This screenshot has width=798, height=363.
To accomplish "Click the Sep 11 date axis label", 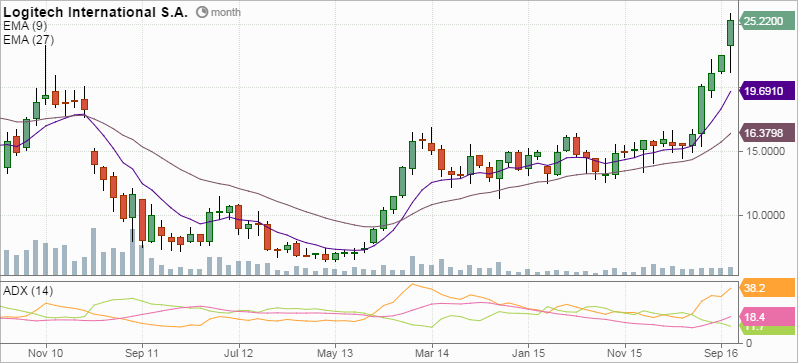I will 142,352.
